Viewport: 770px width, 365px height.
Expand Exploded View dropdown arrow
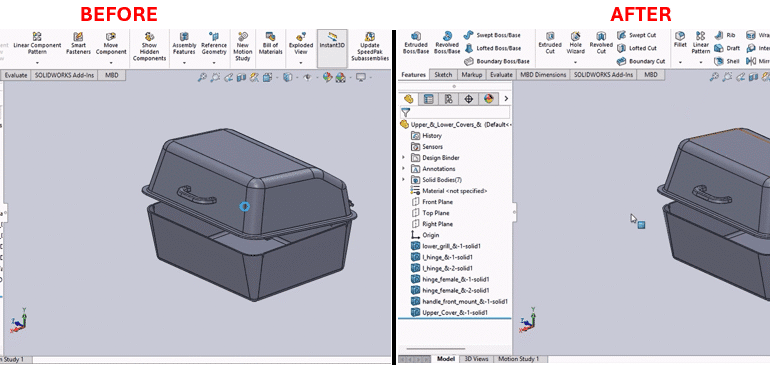pos(301,63)
